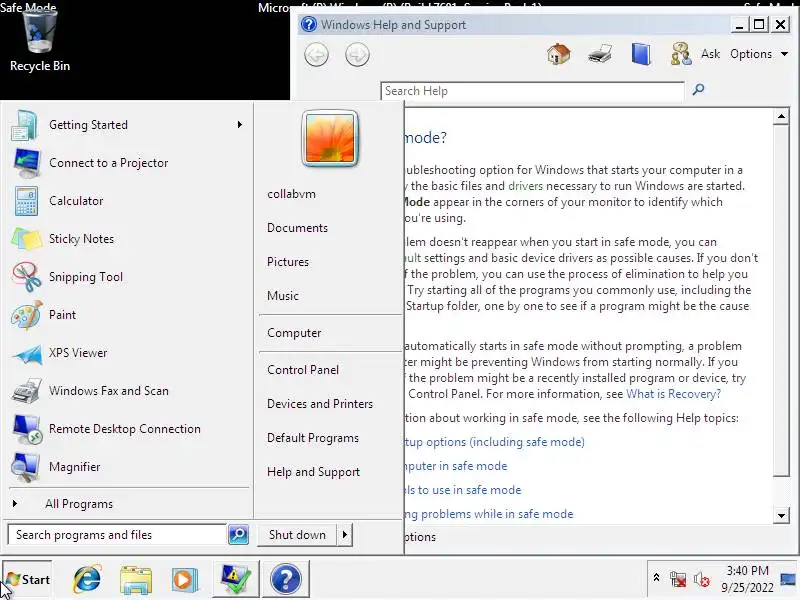Click the Help home icon
Viewport: 800px width, 600px height.
coord(559,54)
